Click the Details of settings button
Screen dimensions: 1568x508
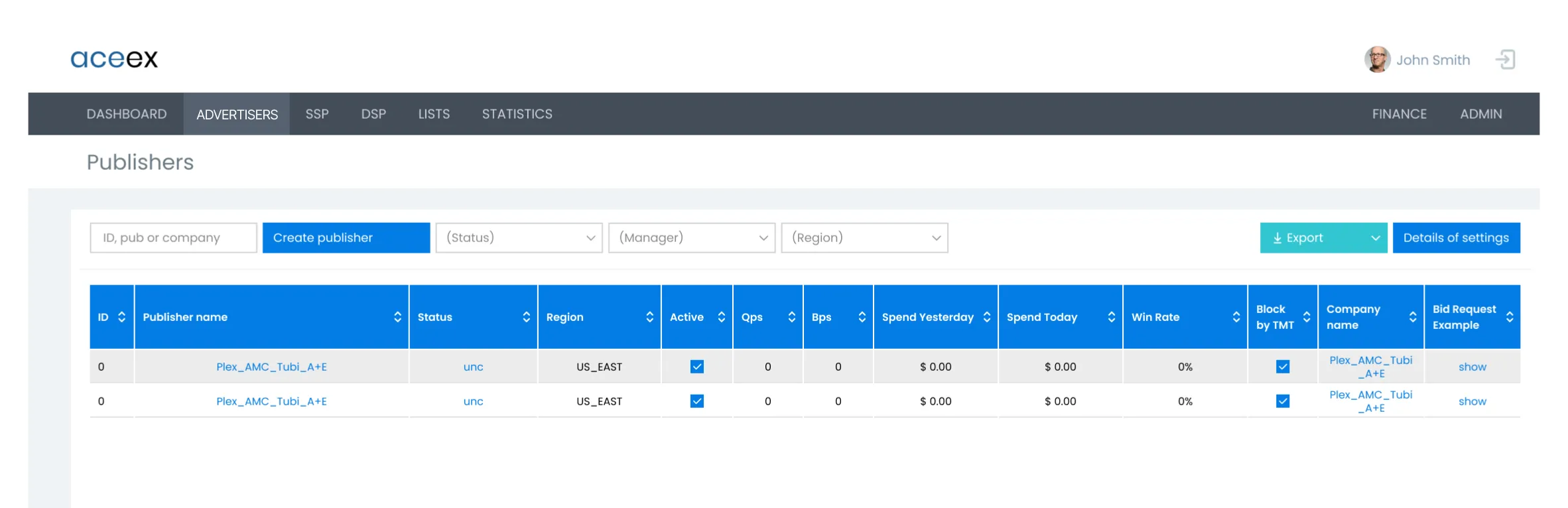coord(1456,237)
